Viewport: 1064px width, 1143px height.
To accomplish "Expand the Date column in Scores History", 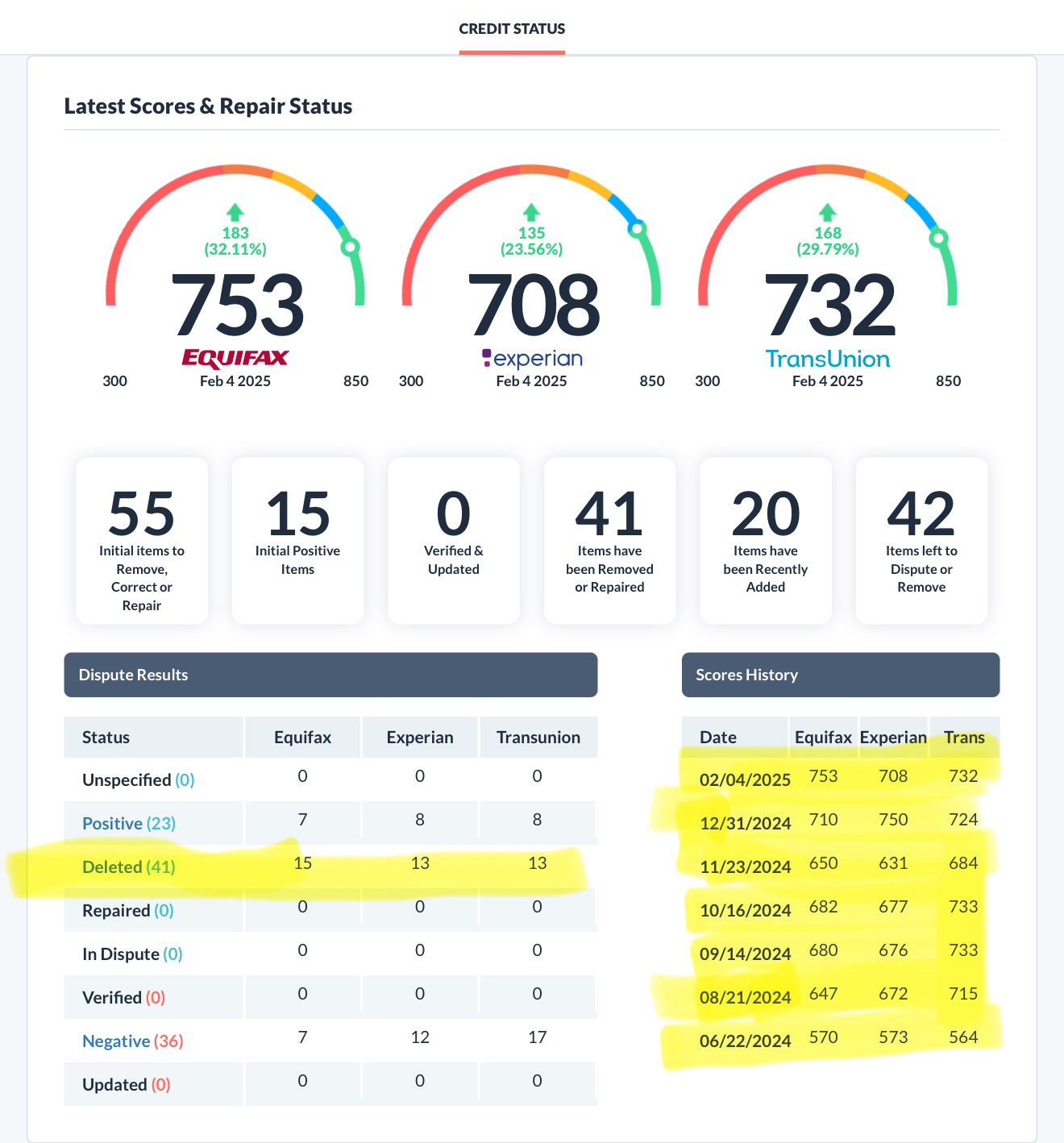I will [x=717, y=737].
